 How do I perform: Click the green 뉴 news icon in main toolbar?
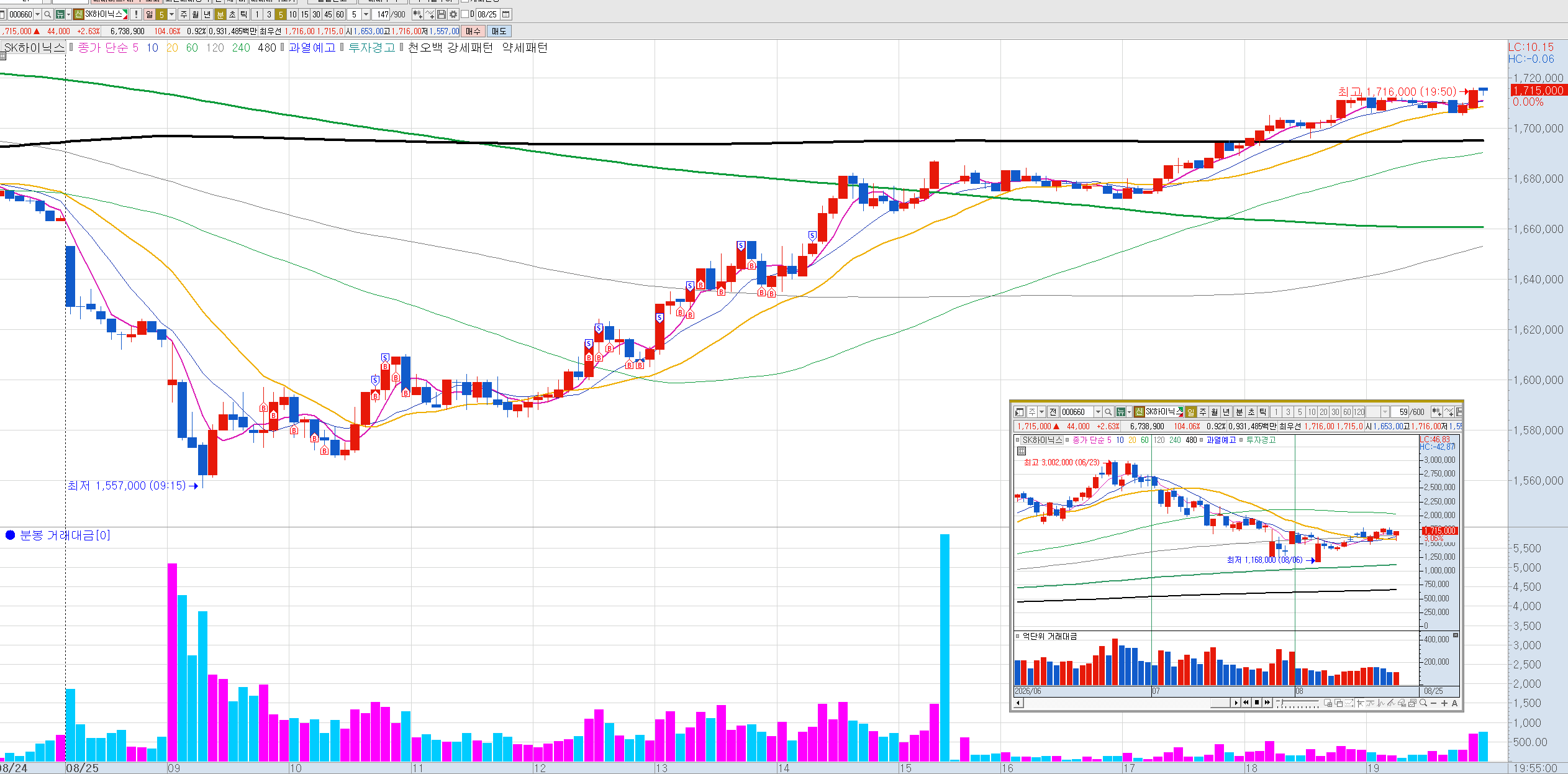point(60,14)
